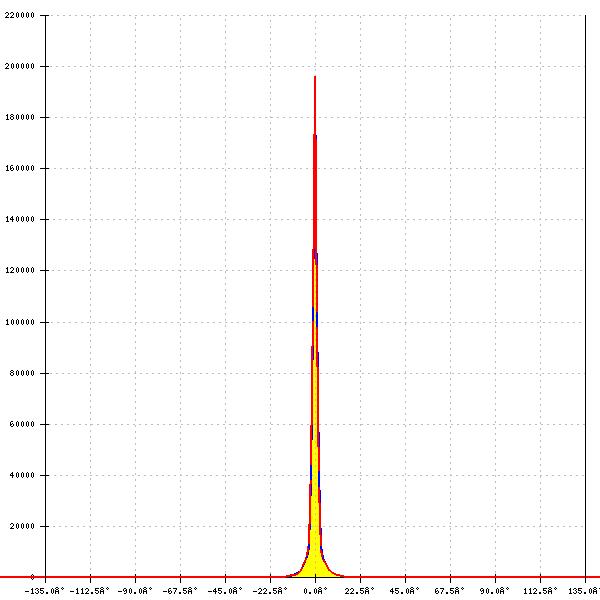600x600 pixels.
Task: Click the 220000 y-axis label
Action: [20, 15]
